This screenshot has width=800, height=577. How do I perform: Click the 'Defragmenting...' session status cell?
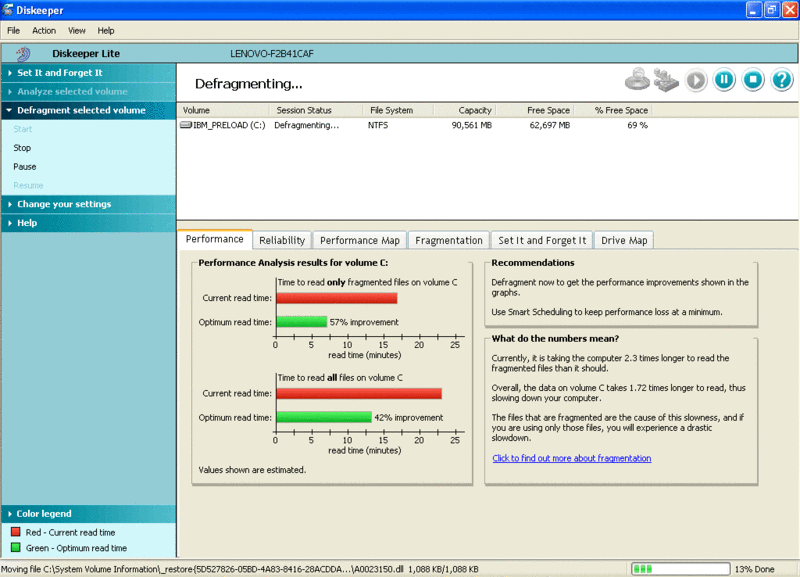click(x=306, y=125)
